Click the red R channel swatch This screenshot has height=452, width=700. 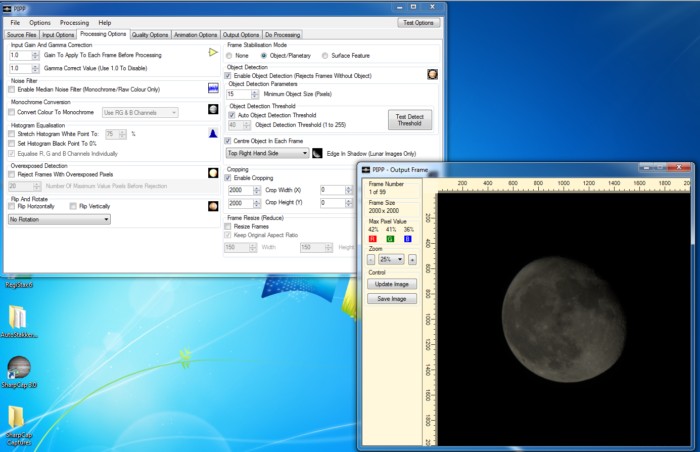373,238
